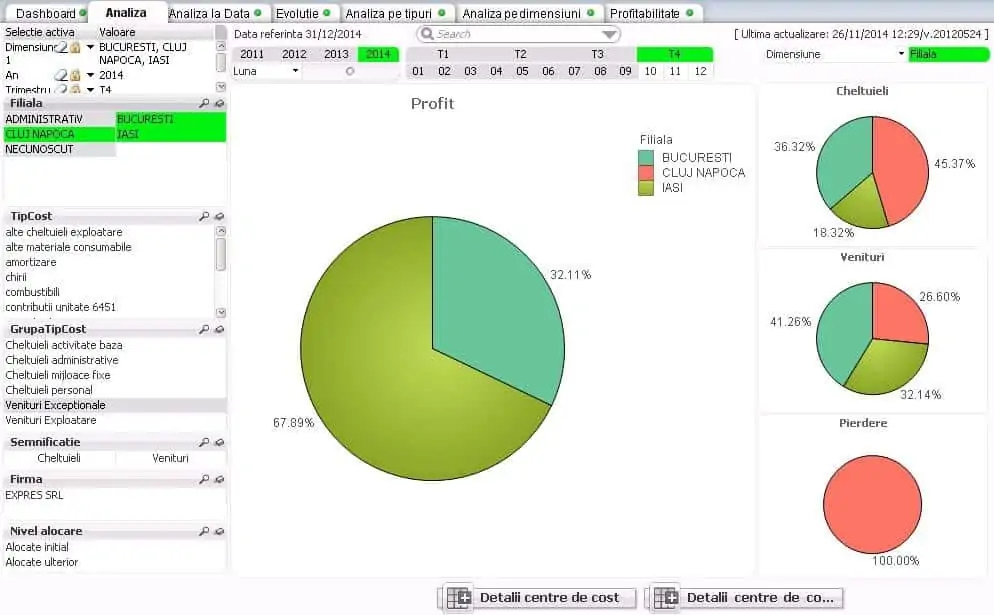Switch to the Profitabilitate tab

point(647,13)
